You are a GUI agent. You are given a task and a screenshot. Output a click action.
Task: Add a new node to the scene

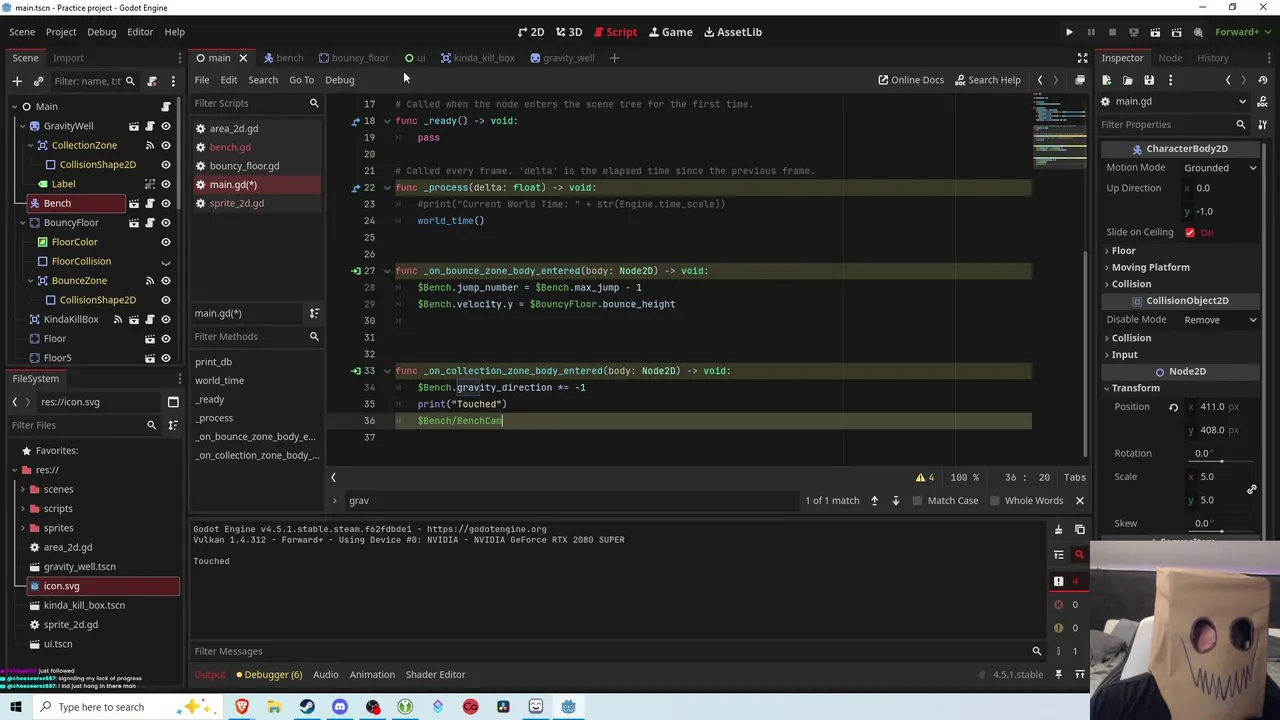pos(16,81)
